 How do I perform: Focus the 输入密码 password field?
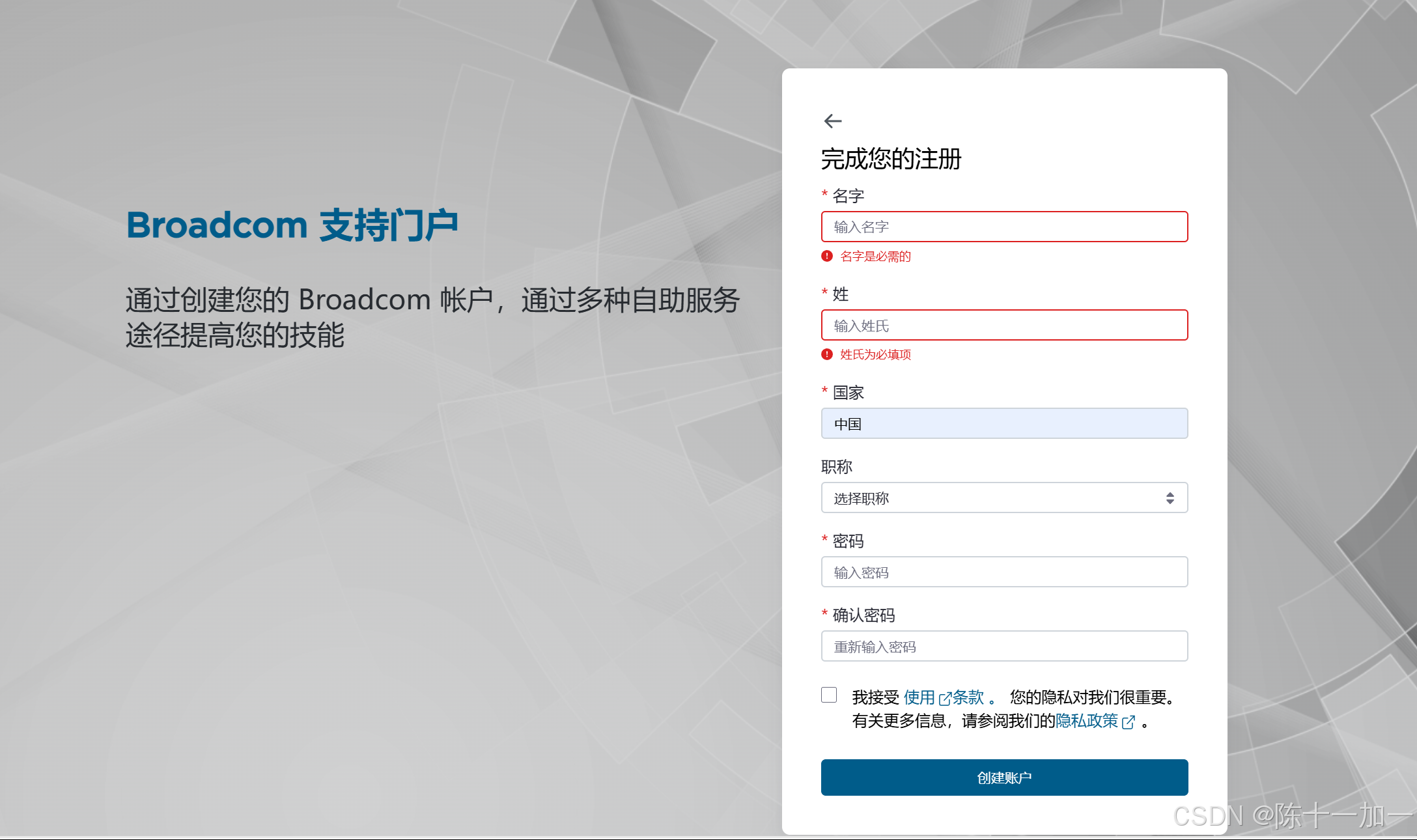coord(1004,572)
